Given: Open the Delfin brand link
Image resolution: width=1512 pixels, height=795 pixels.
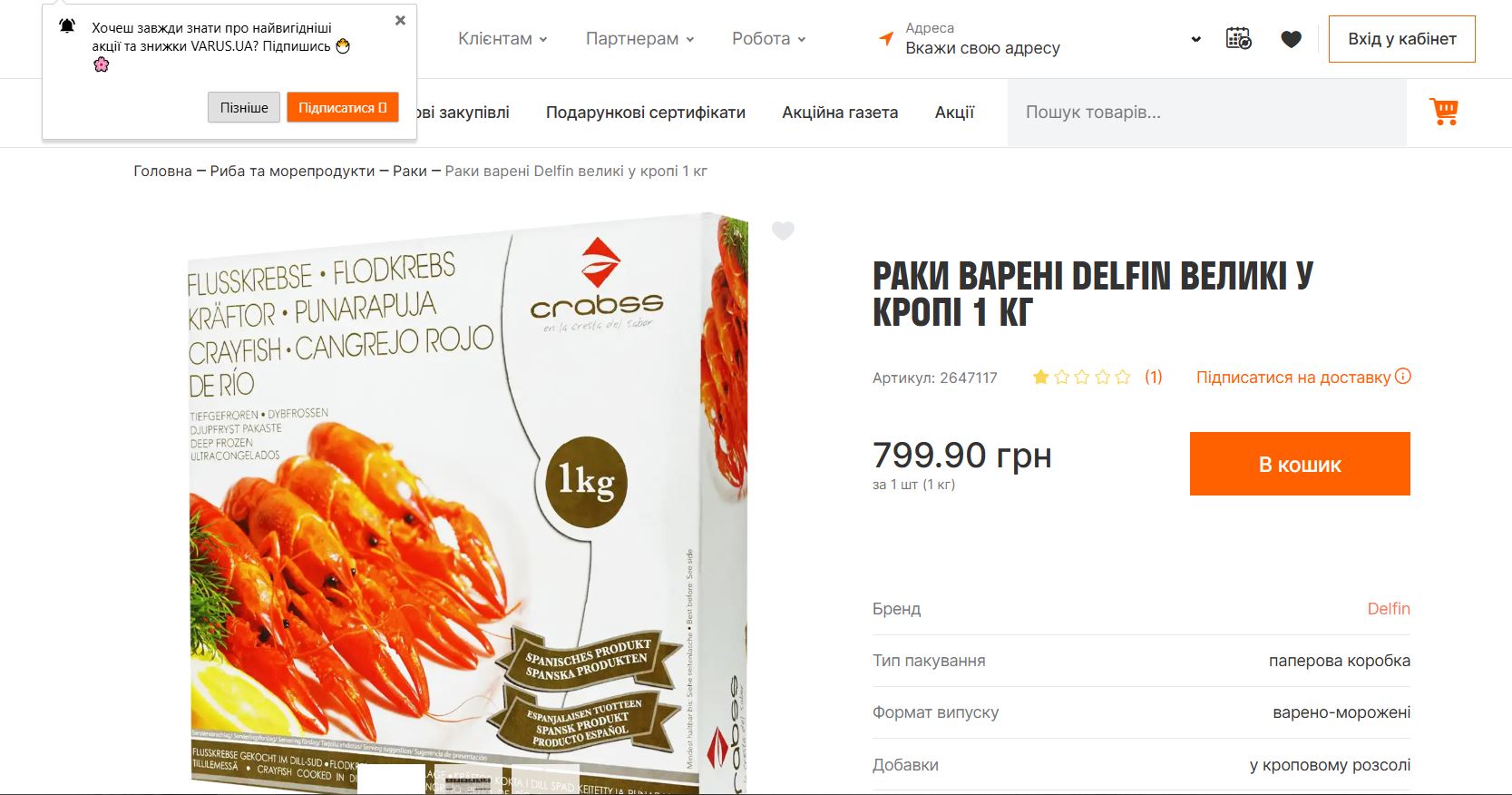Looking at the screenshot, I should [x=1389, y=609].
